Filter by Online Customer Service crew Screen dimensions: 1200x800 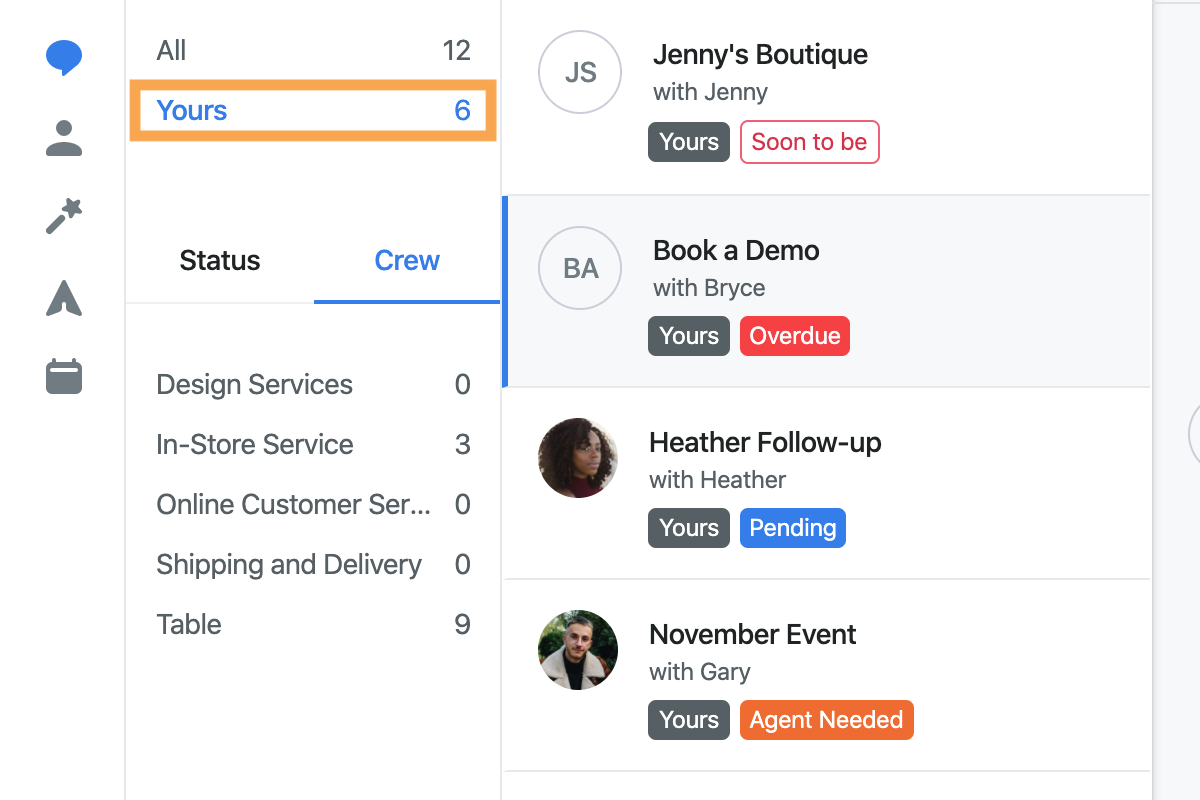click(x=313, y=505)
